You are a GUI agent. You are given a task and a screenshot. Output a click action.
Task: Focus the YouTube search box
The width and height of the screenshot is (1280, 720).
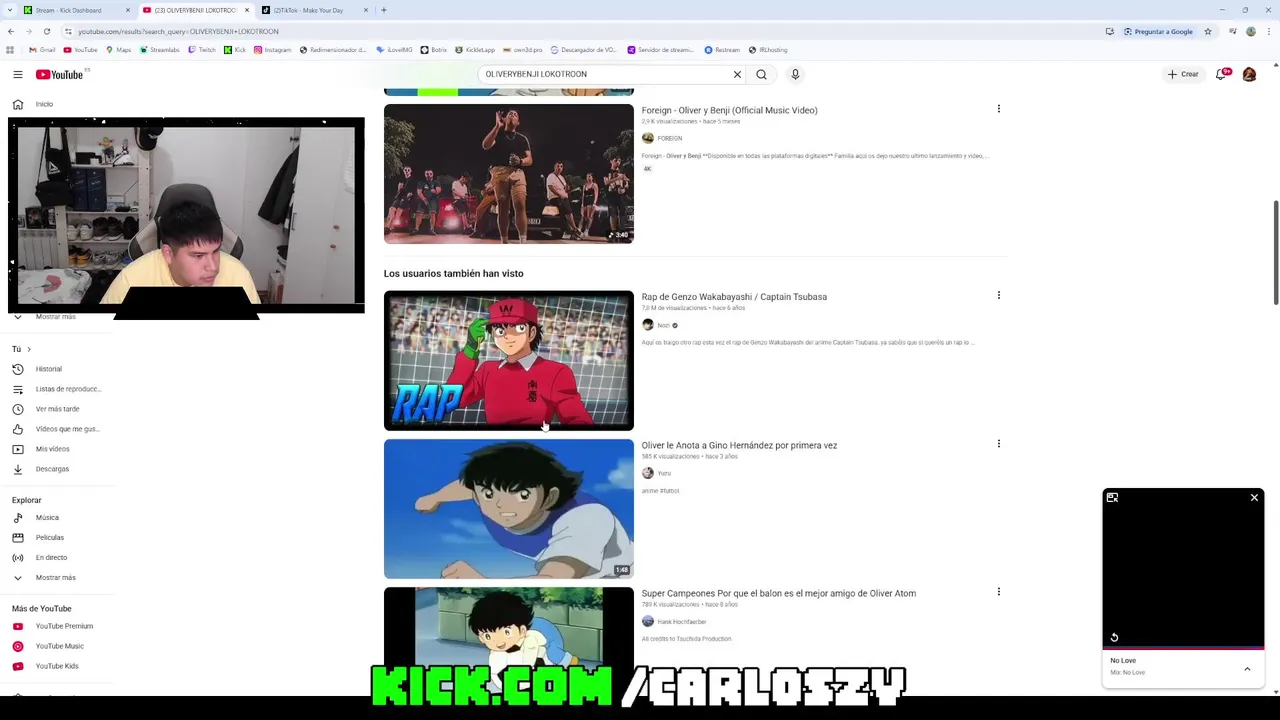pyautogui.click(x=606, y=74)
